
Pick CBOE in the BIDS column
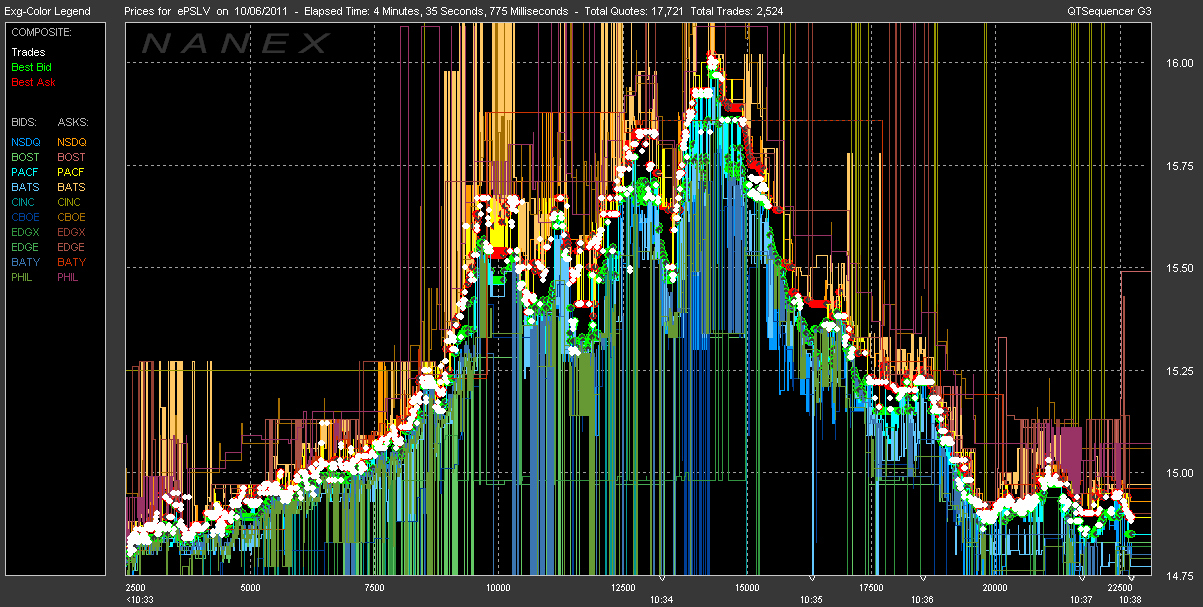[26, 217]
